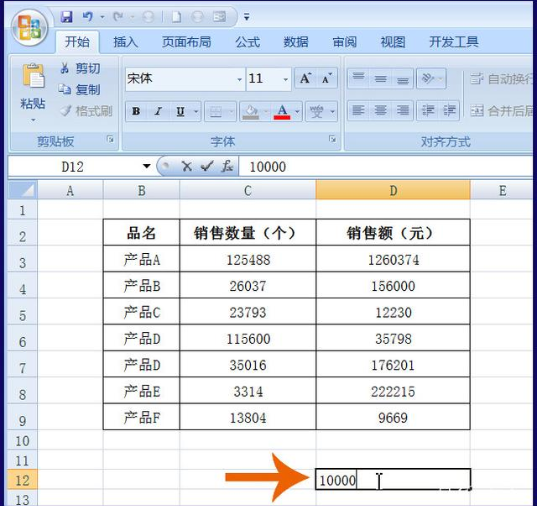
Task: Apply the fill color bucket
Action: click(251, 111)
